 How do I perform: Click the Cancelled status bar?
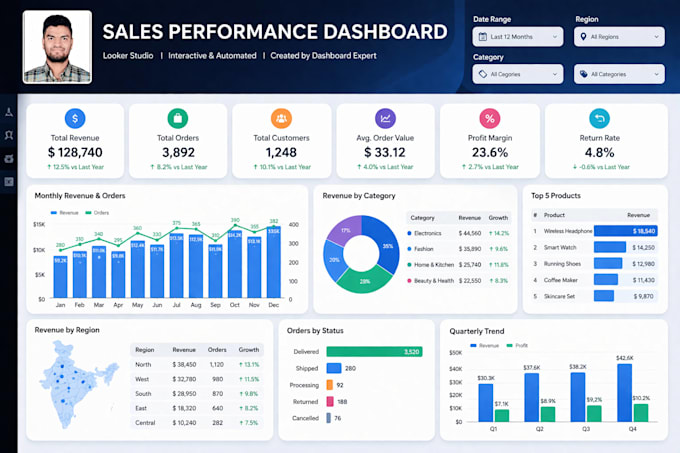coord(329,418)
